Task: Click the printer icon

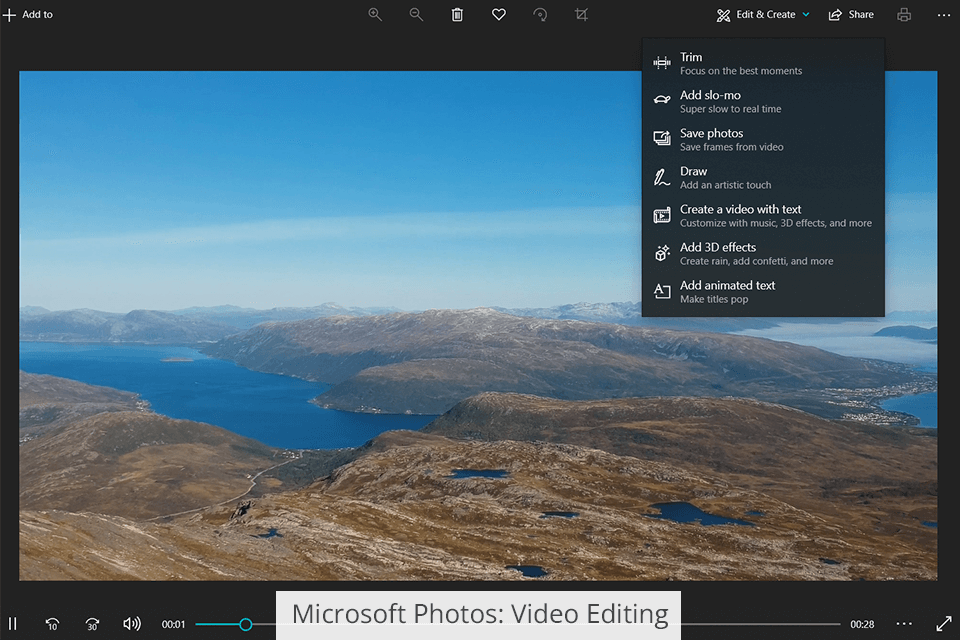Action: pos(904,15)
